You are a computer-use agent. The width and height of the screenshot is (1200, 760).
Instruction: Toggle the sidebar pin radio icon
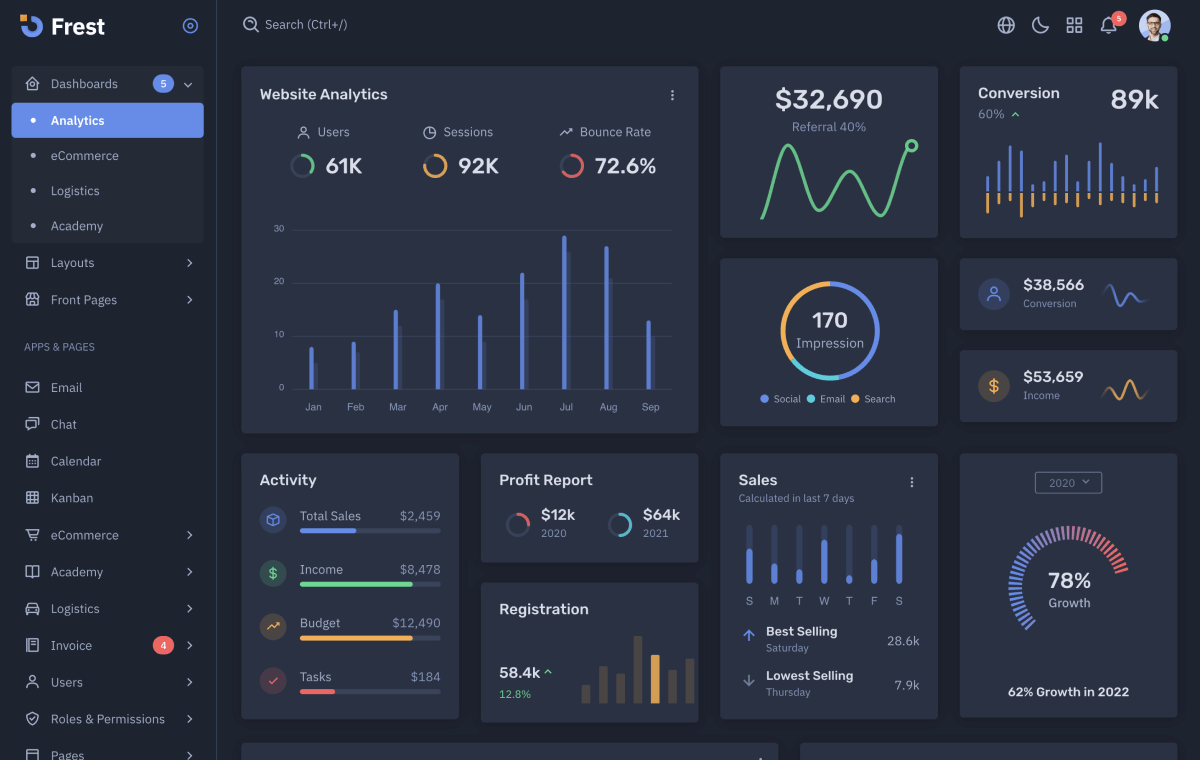(x=190, y=26)
